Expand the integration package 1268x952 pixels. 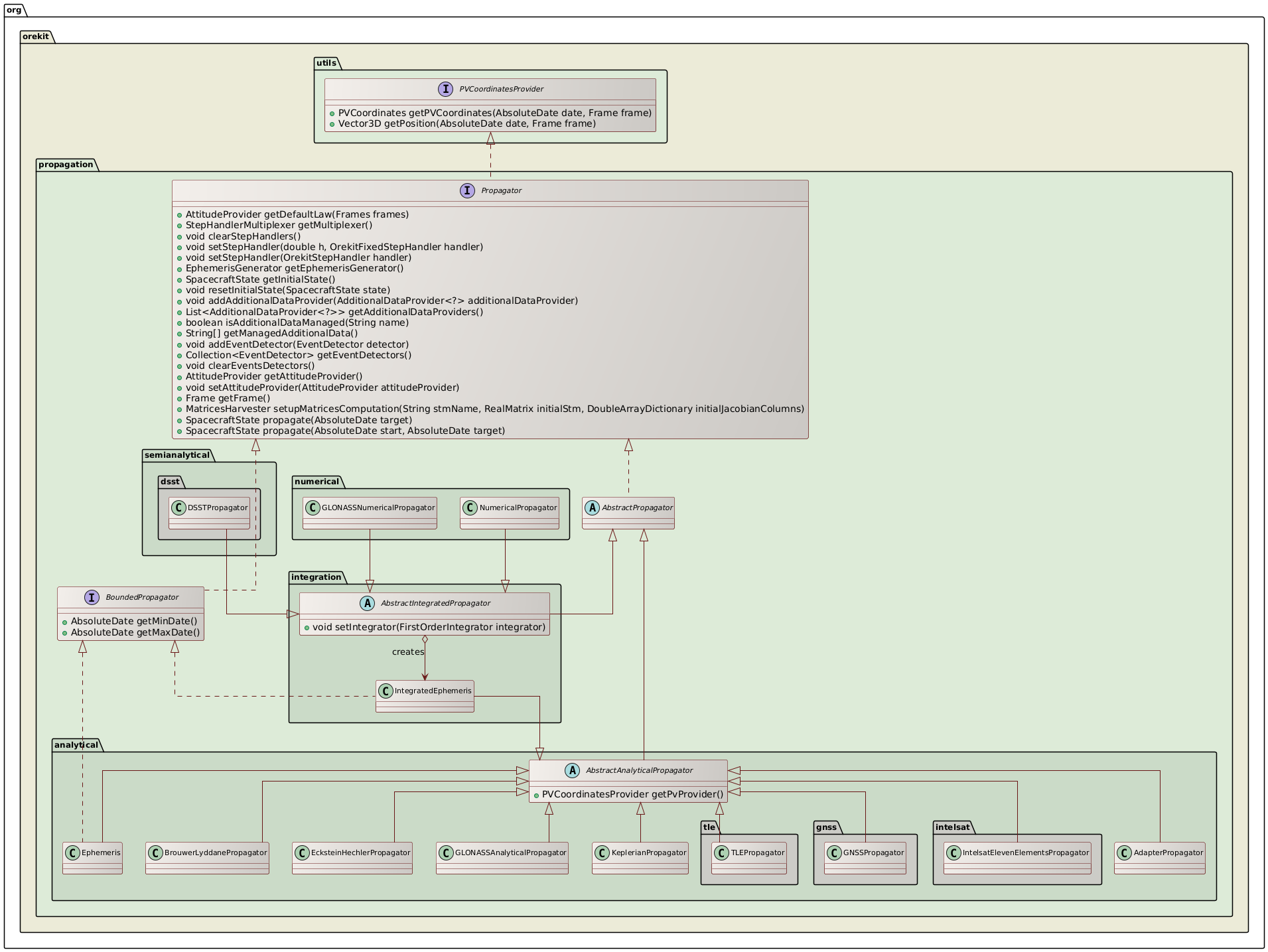317,577
